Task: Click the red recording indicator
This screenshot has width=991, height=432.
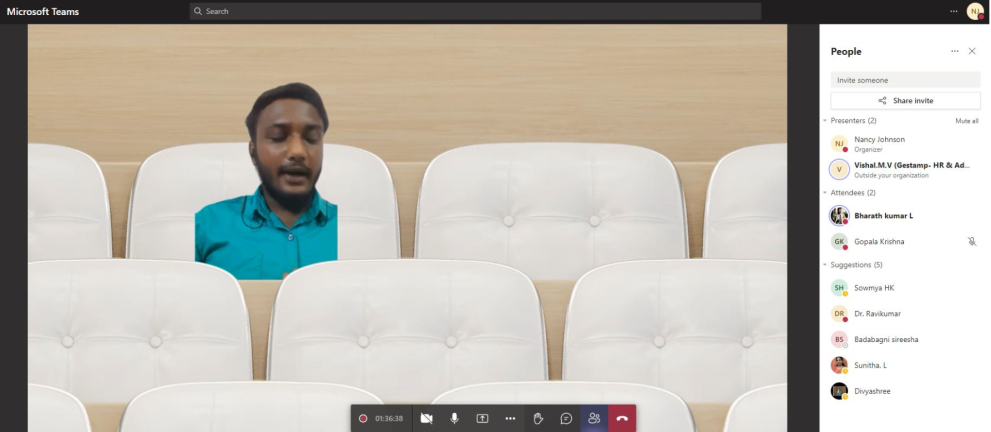Action: tap(363, 418)
